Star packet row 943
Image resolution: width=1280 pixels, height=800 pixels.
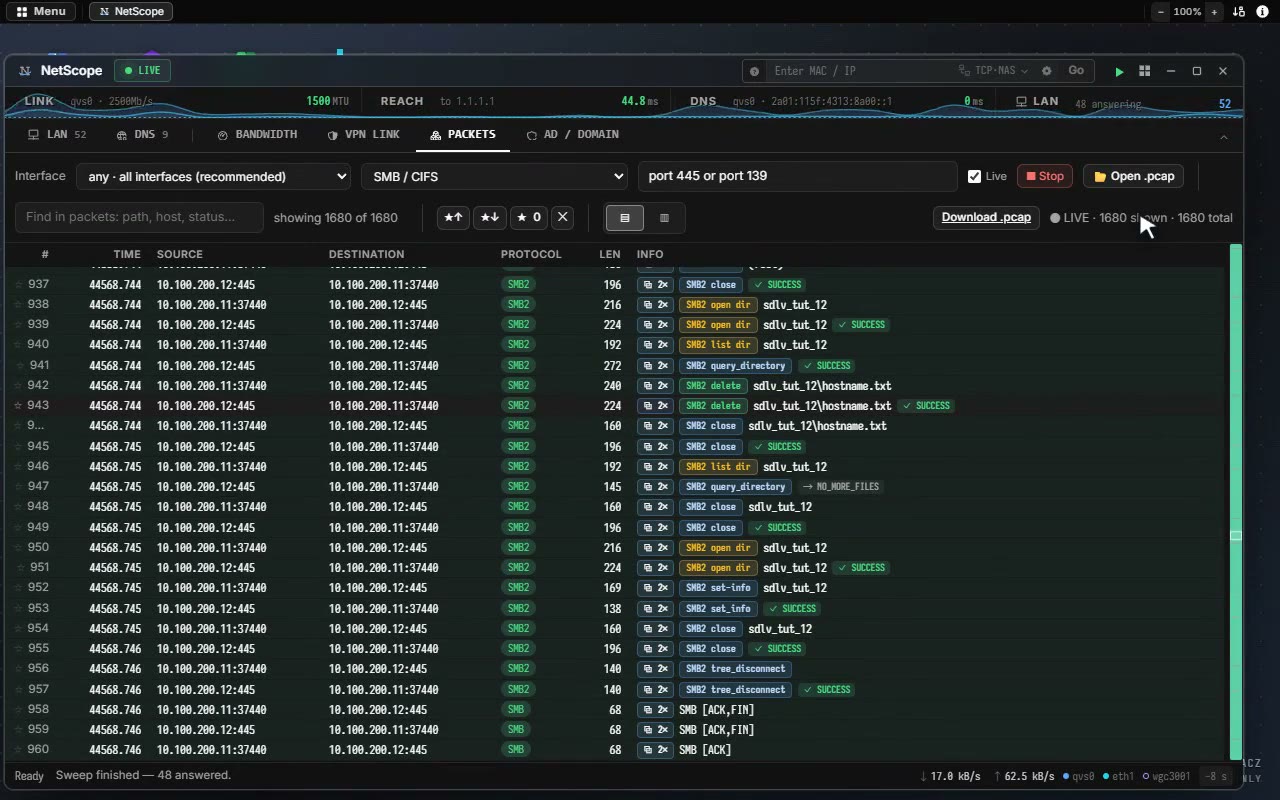[x=18, y=406]
